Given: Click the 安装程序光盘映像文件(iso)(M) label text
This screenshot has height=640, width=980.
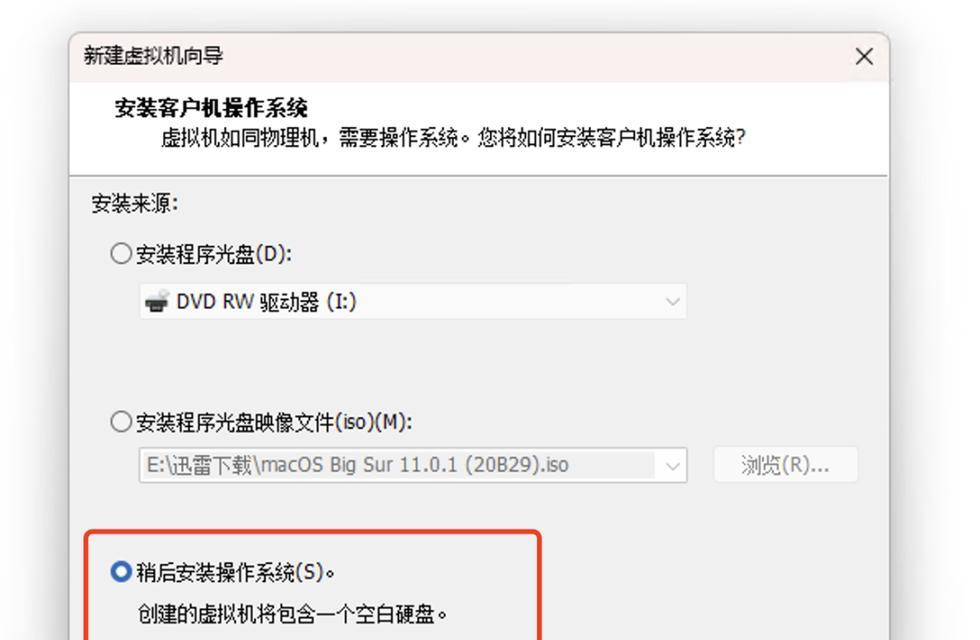Looking at the screenshot, I should [x=274, y=422].
